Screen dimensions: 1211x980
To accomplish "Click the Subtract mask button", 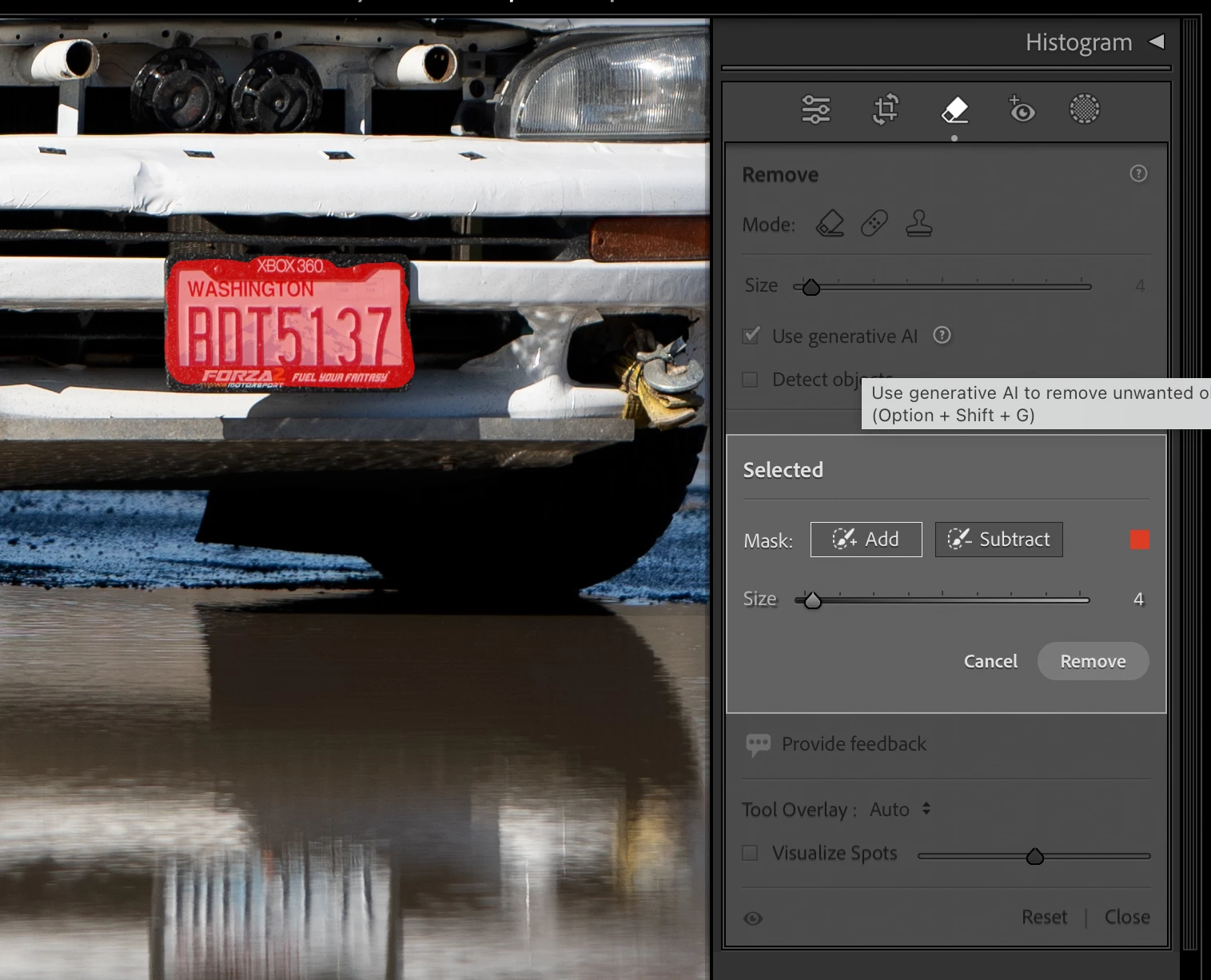I will pyautogui.click(x=999, y=540).
